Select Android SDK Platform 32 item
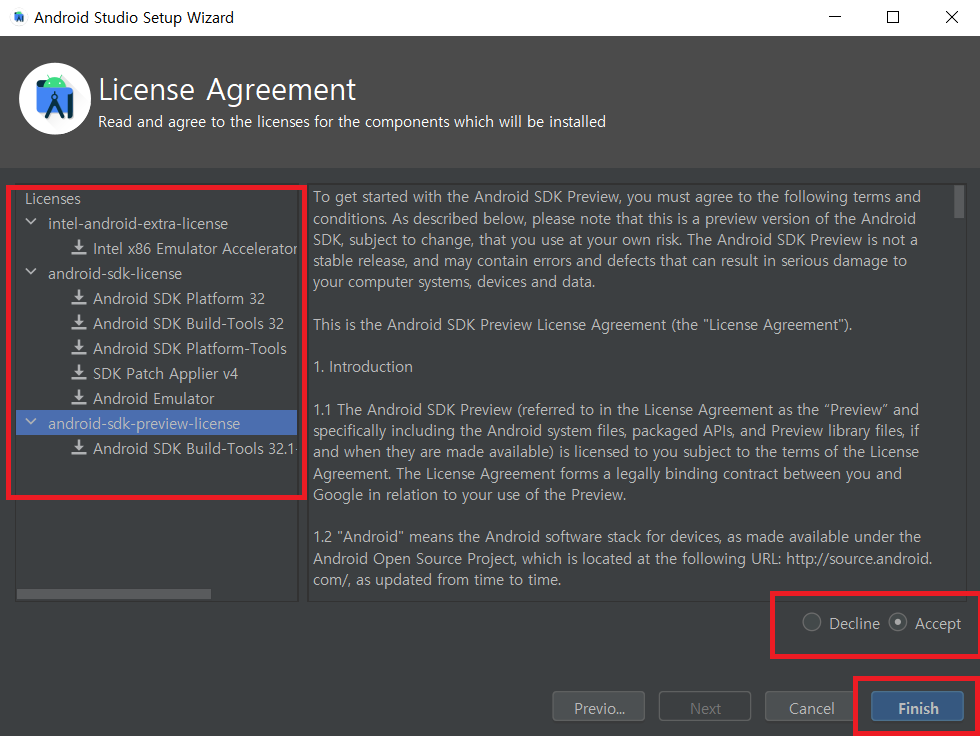Screen dimensions: 980x736 179,299
